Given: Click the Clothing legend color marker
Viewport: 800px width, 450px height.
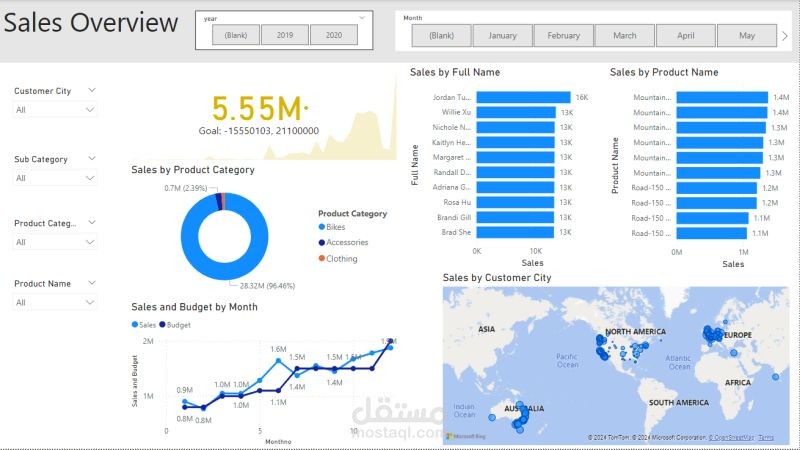Looking at the screenshot, I should pos(321,258).
